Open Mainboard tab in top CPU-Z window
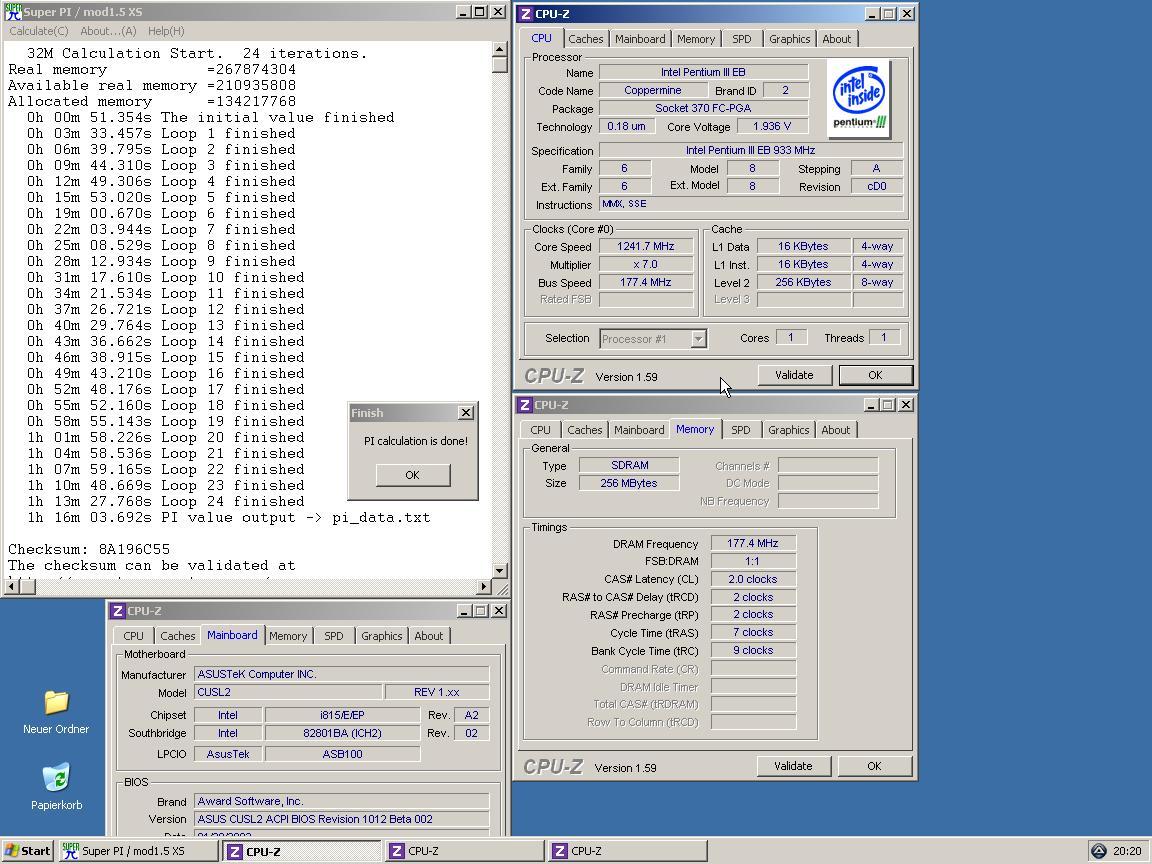The width and height of the screenshot is (1152, 864). pyautogui.click(x=640, y=39)
